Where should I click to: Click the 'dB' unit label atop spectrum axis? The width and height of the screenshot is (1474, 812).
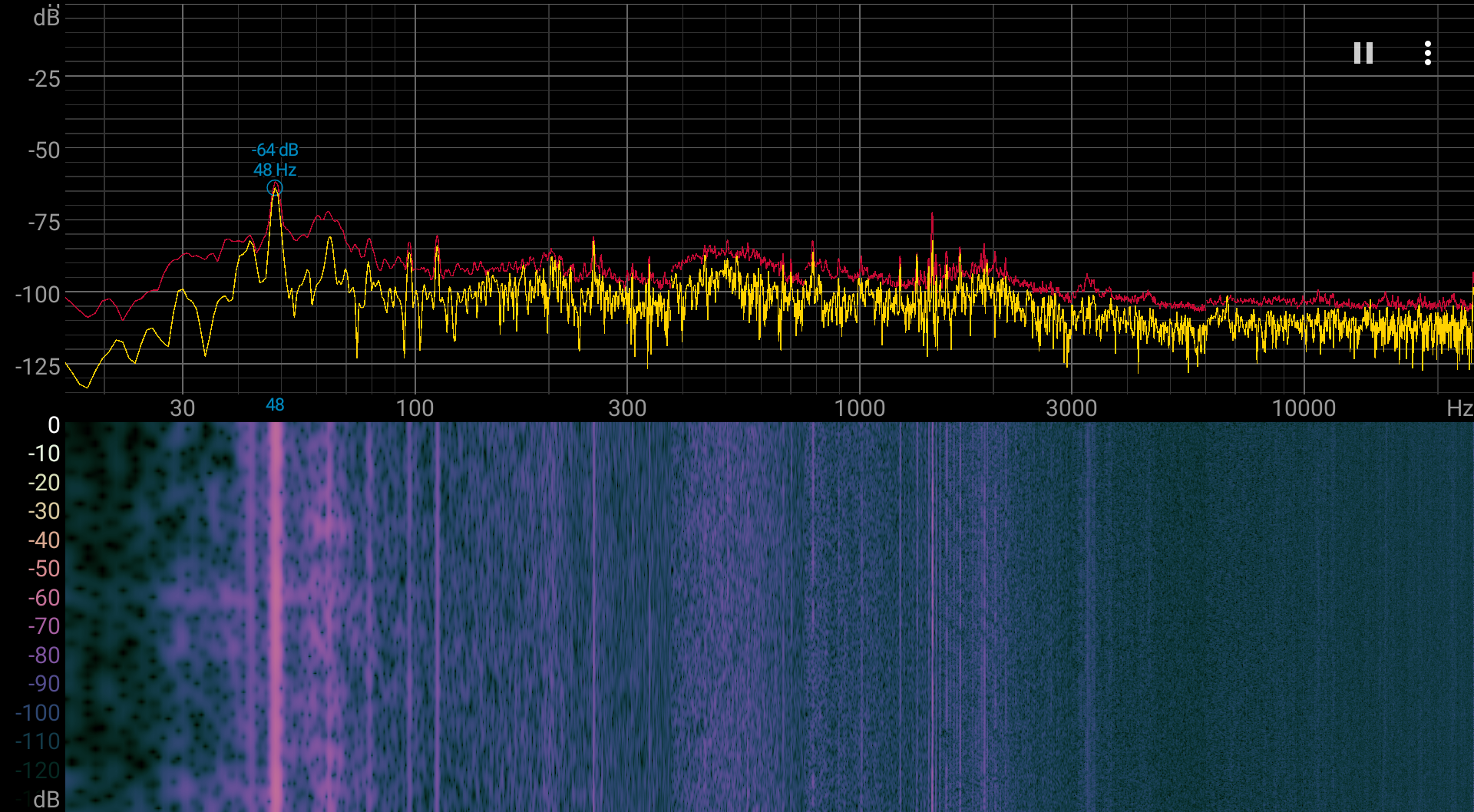46,17
